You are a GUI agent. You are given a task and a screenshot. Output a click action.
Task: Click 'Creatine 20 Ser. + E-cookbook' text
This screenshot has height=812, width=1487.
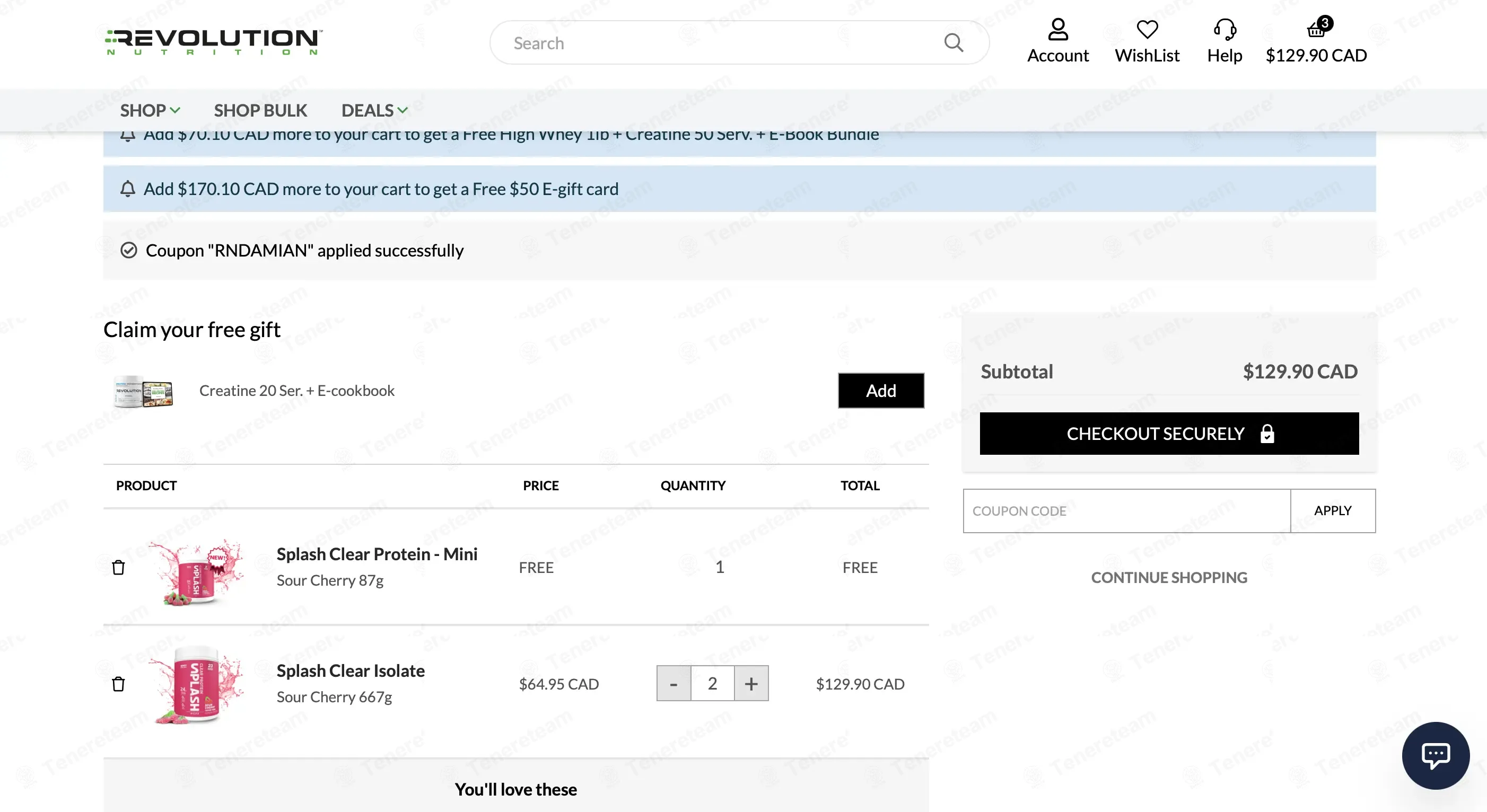(x=296, y=391)
